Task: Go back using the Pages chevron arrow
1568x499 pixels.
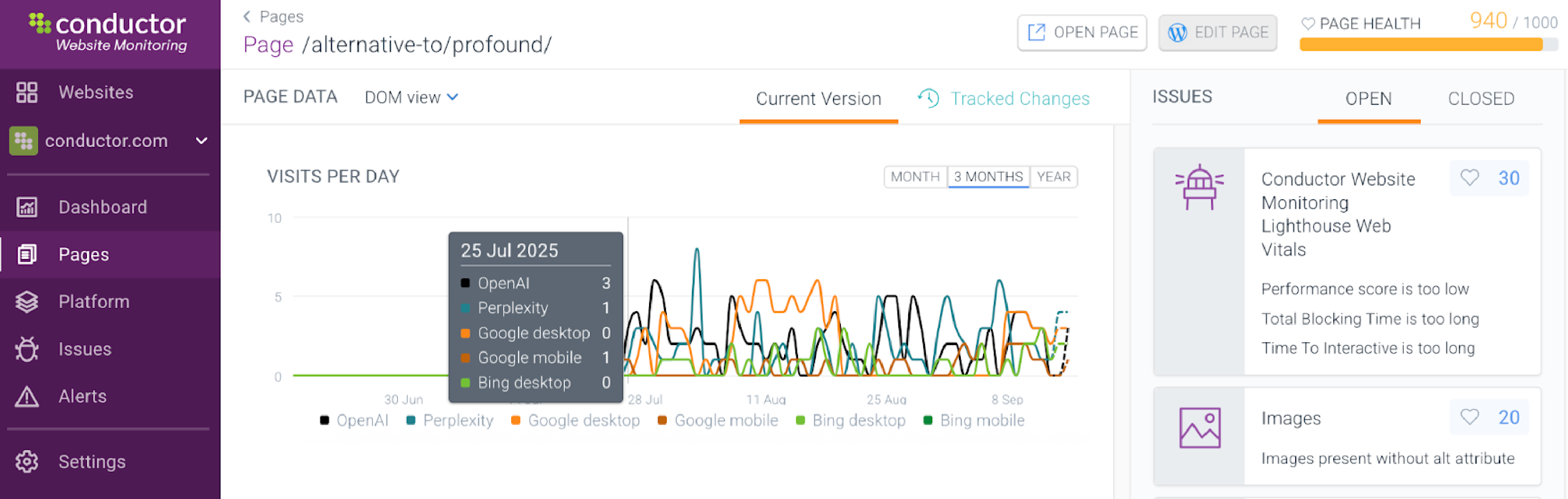Action: [247, 16]
